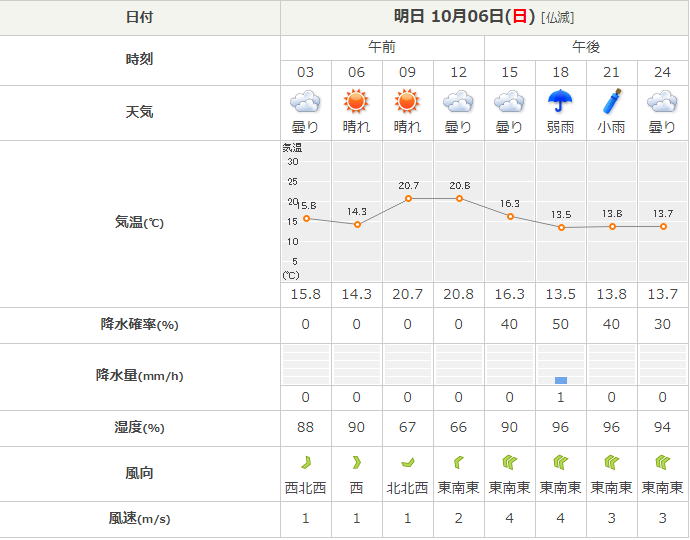The width and height of the screenshot is (690, 540).
Task: Click the humidity value 66
Action: pos(459,427)
